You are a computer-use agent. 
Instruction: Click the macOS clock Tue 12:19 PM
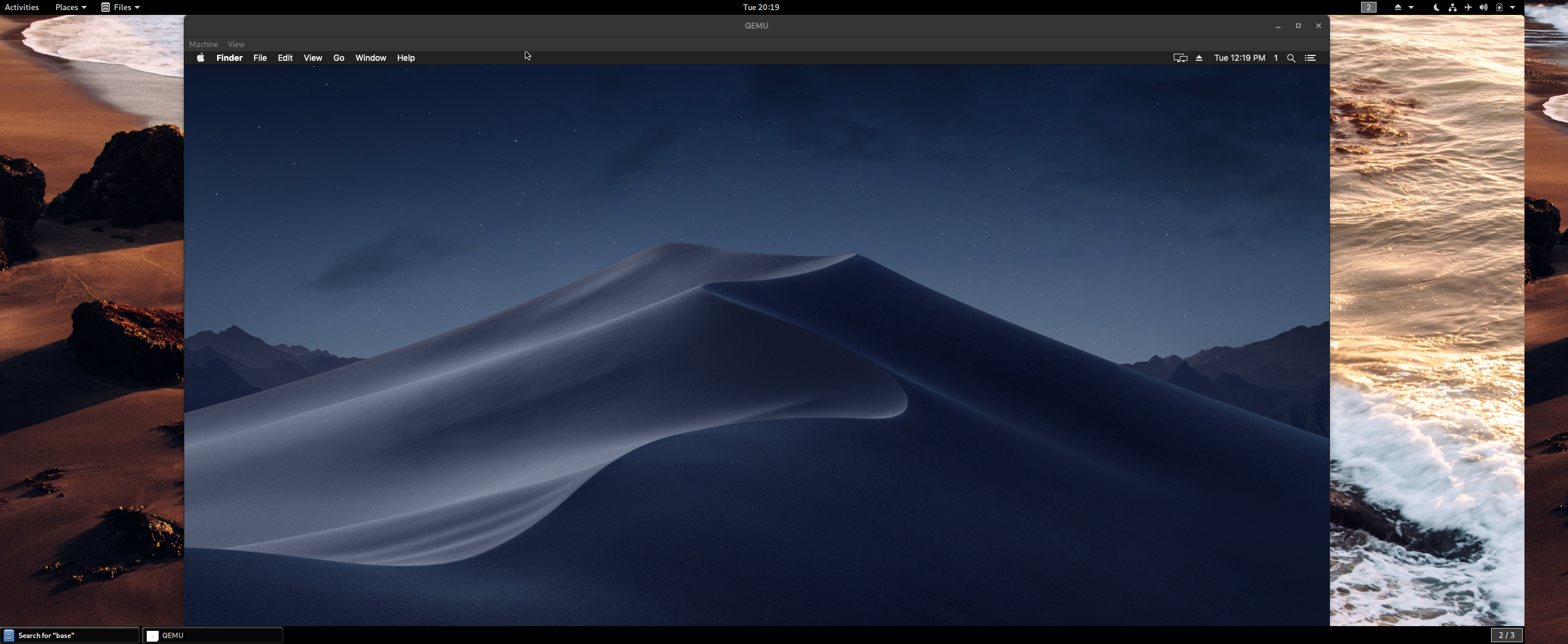[x=1239, y=58]
